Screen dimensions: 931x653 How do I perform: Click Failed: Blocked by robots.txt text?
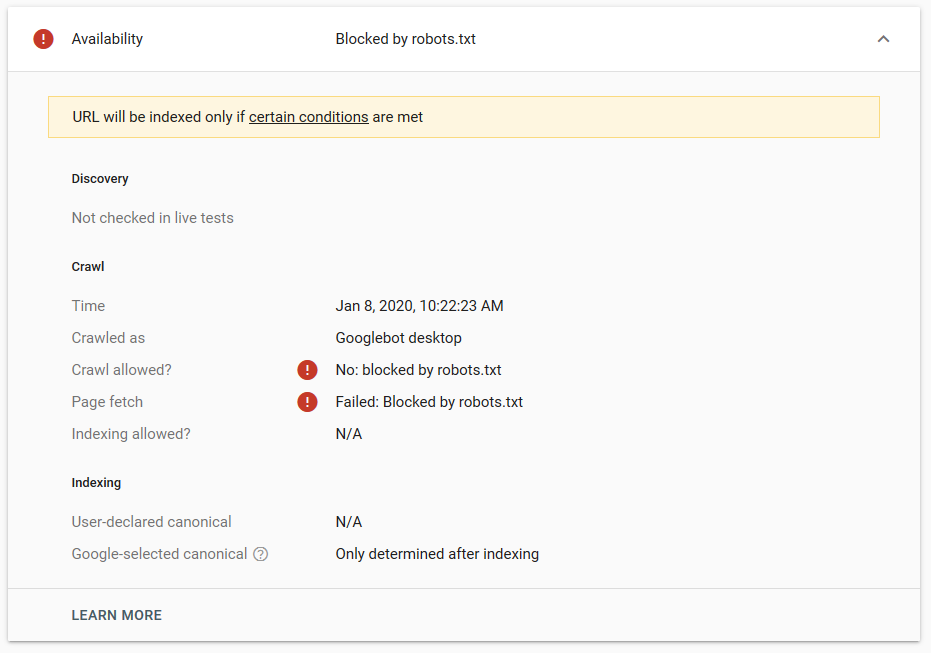coord(429,402)
